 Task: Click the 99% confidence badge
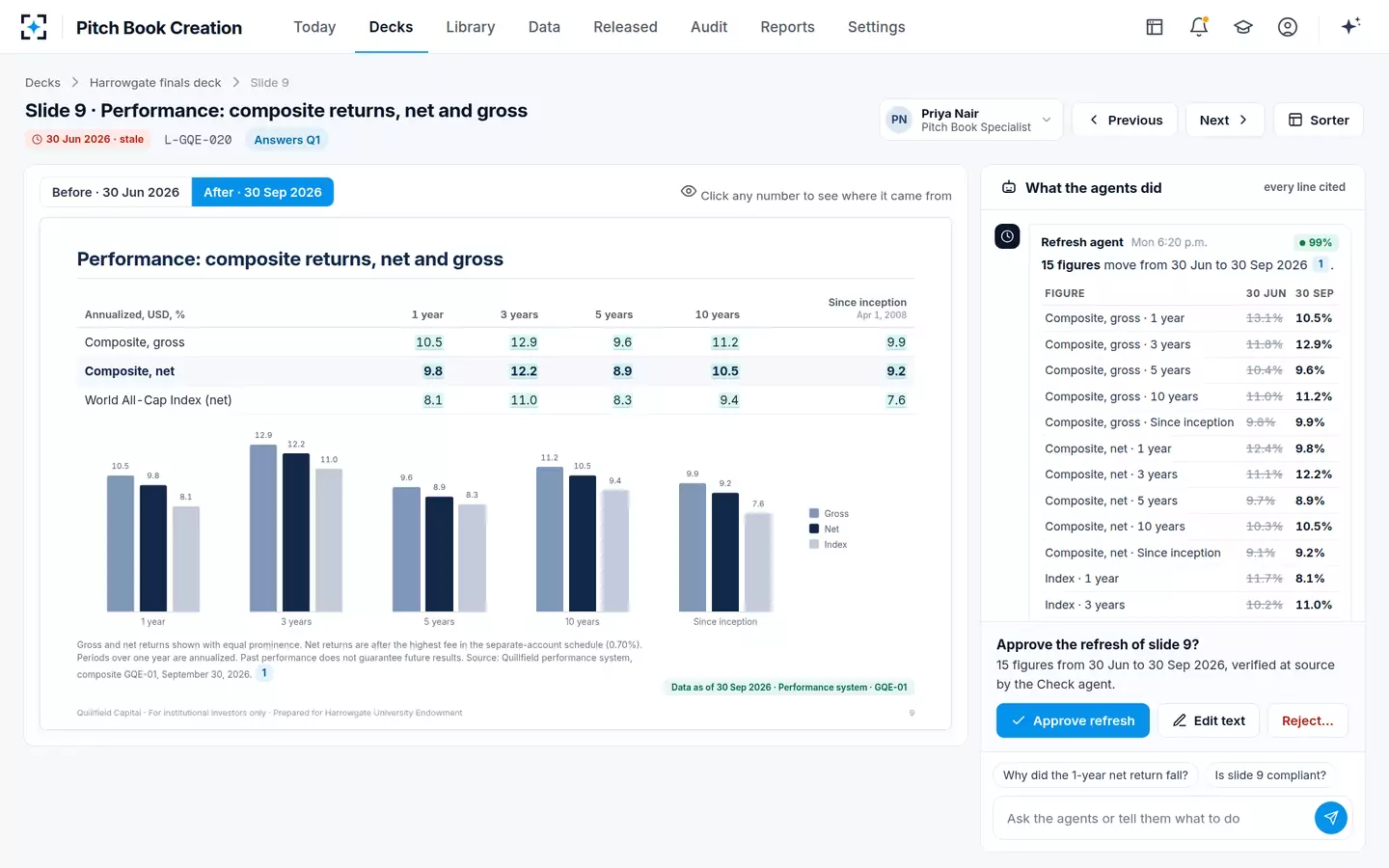[1316, 242]
